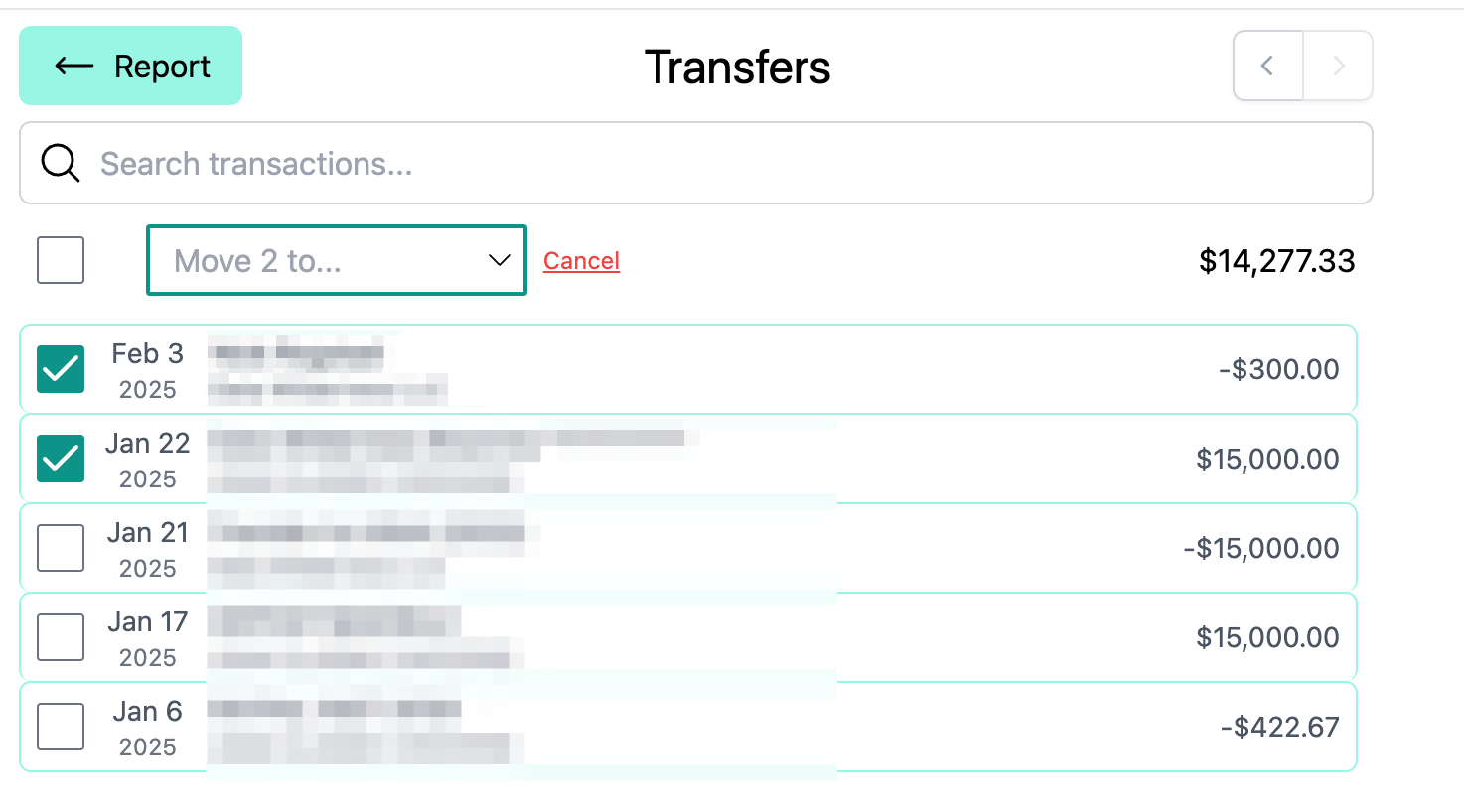The width and height of the screenshot is (1464, 812).
Task: Click the dropdown arrow in Move selector
Action: coord(499,260)
